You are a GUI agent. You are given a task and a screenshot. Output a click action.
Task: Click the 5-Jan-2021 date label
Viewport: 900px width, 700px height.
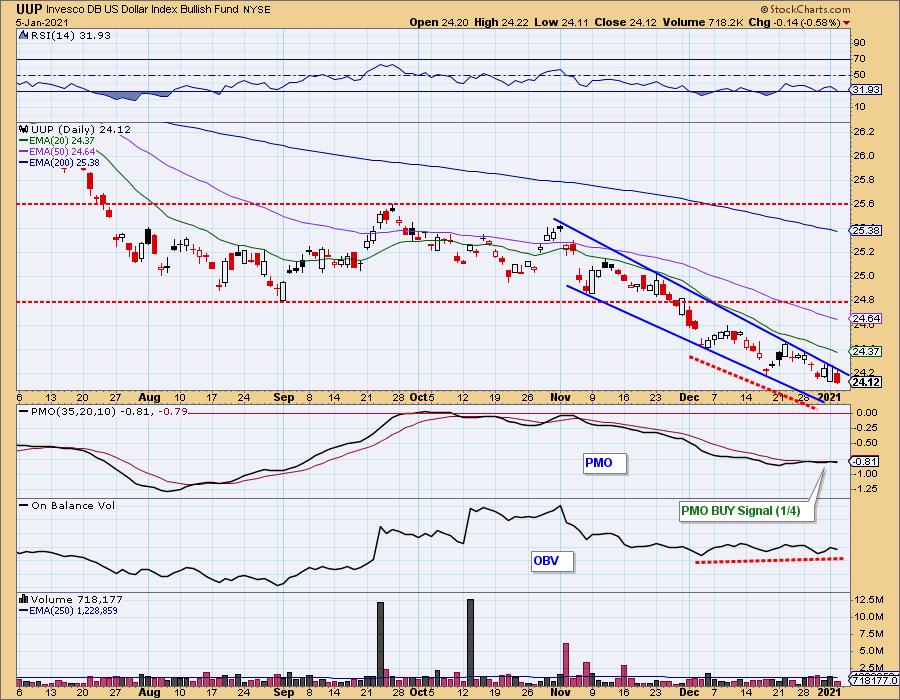tap(42, 22)
